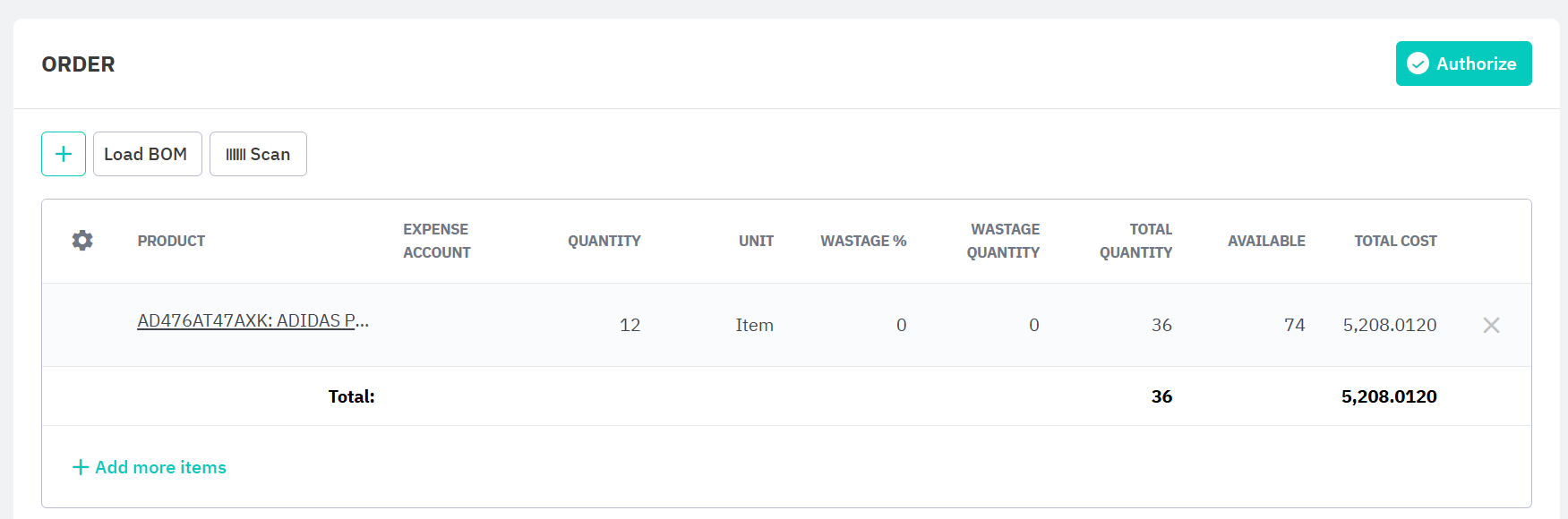Click the available value 74 cell
1568x519 pixels.
(1294, 325)
